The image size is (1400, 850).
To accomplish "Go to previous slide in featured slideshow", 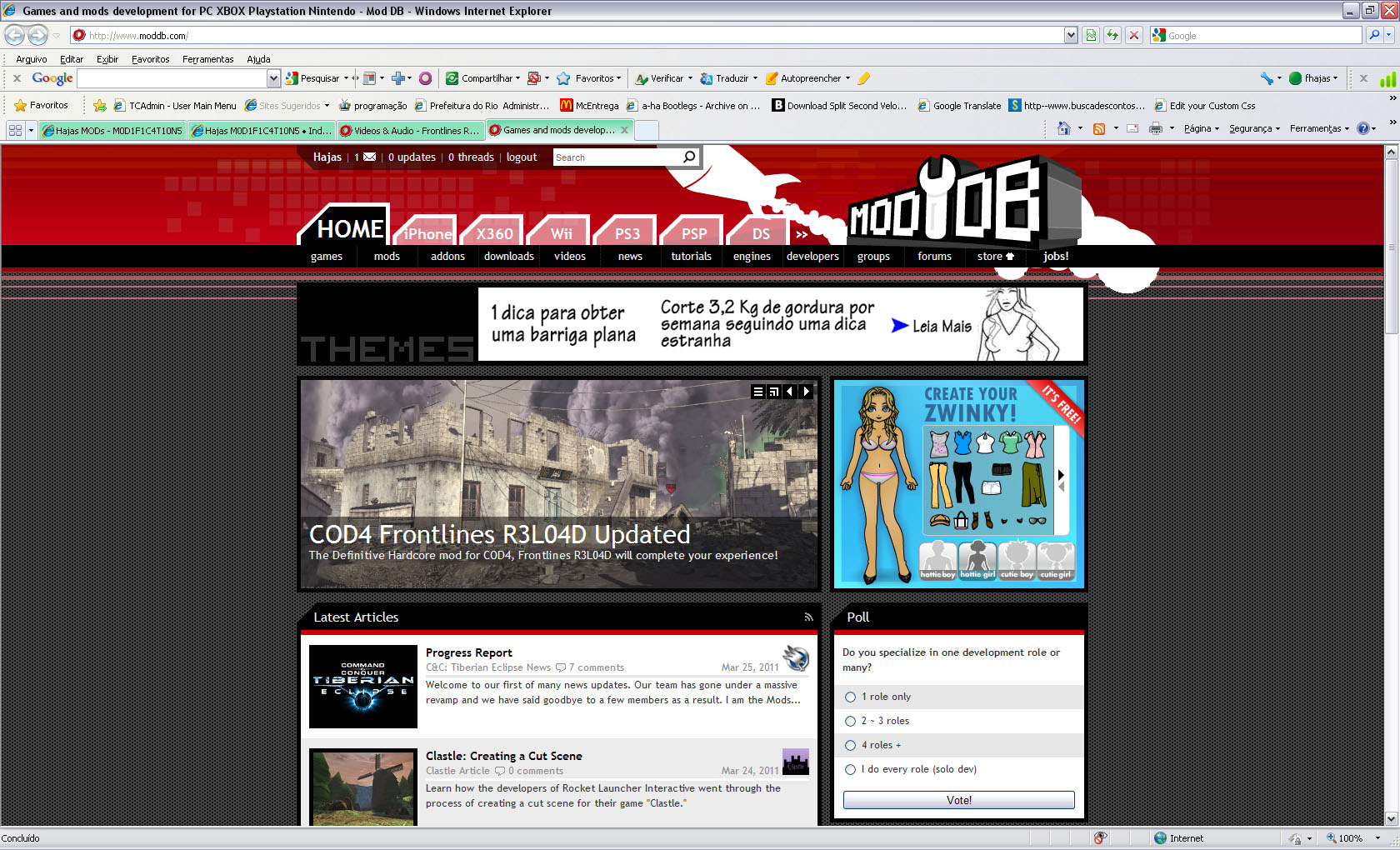I will [x=789, y=392].
